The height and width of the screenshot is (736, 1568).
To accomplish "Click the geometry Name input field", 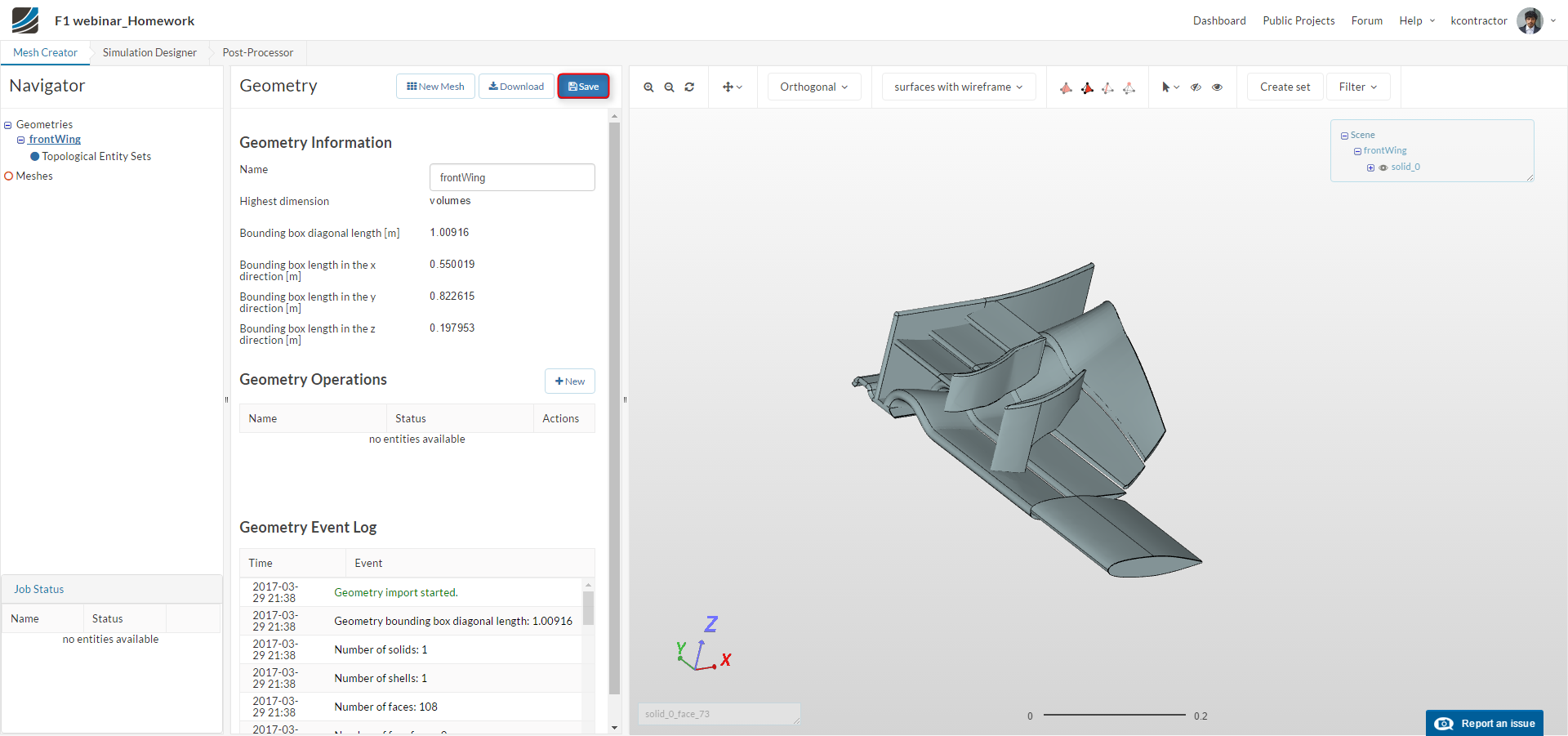I will (512, 177).
